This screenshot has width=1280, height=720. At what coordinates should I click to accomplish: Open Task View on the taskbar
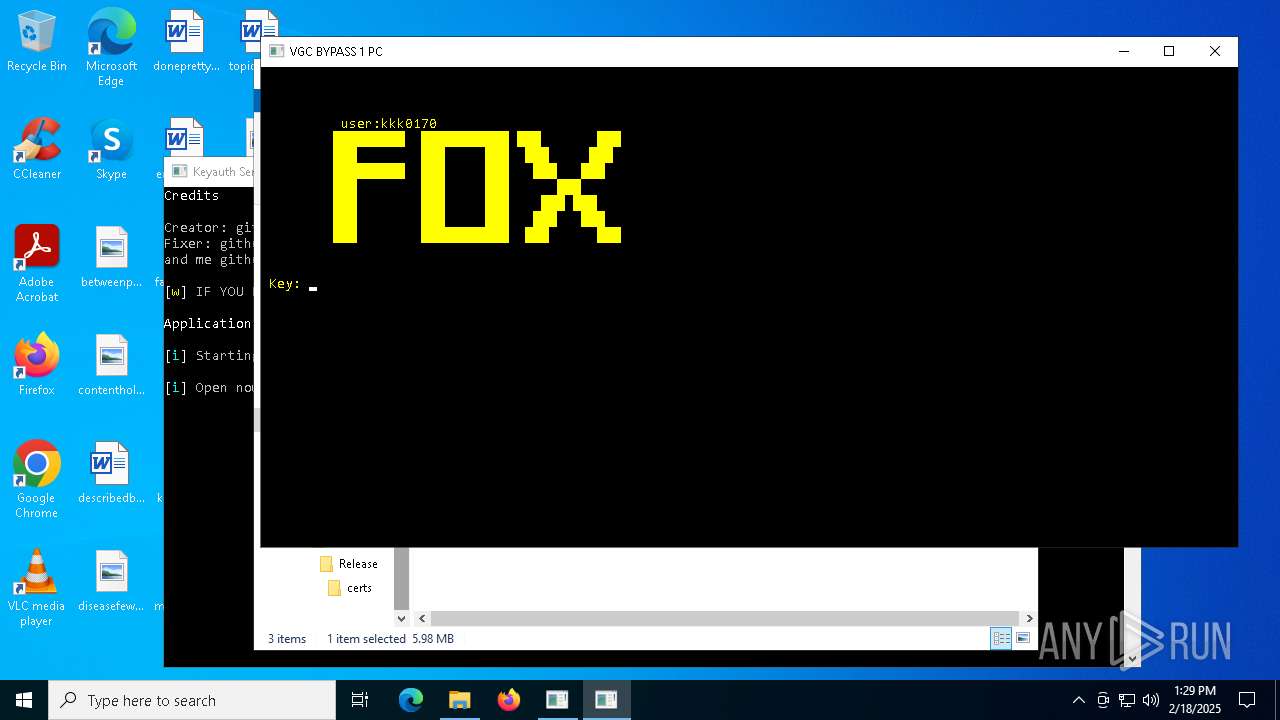[x=360, y=700]
